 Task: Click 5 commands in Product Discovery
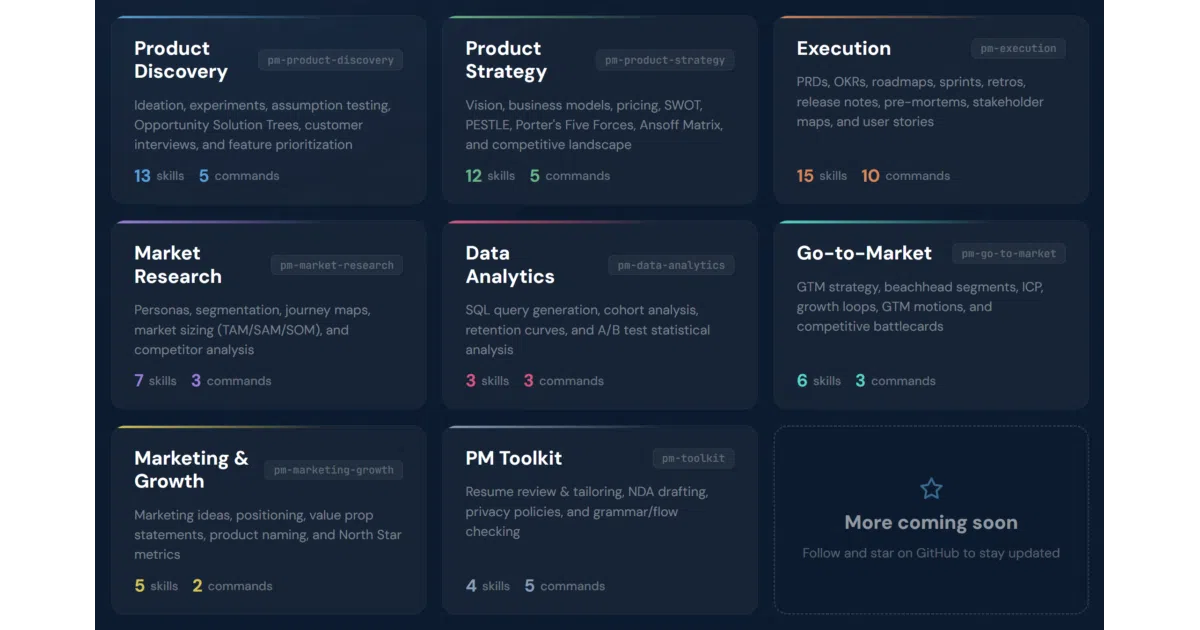point(239,176)
